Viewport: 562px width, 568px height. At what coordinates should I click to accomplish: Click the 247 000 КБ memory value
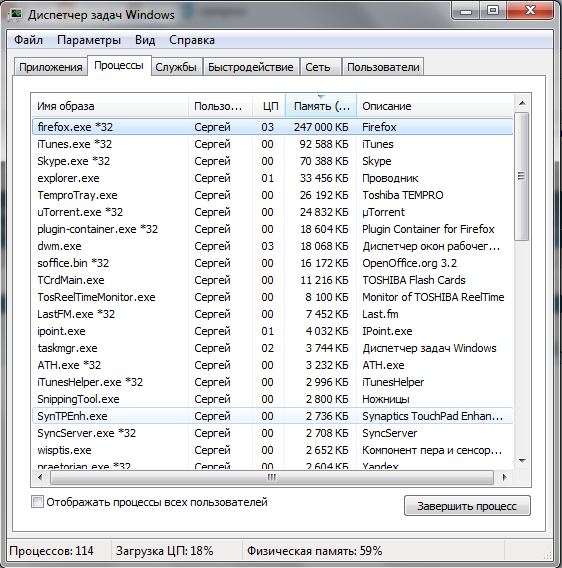point(321,127)
